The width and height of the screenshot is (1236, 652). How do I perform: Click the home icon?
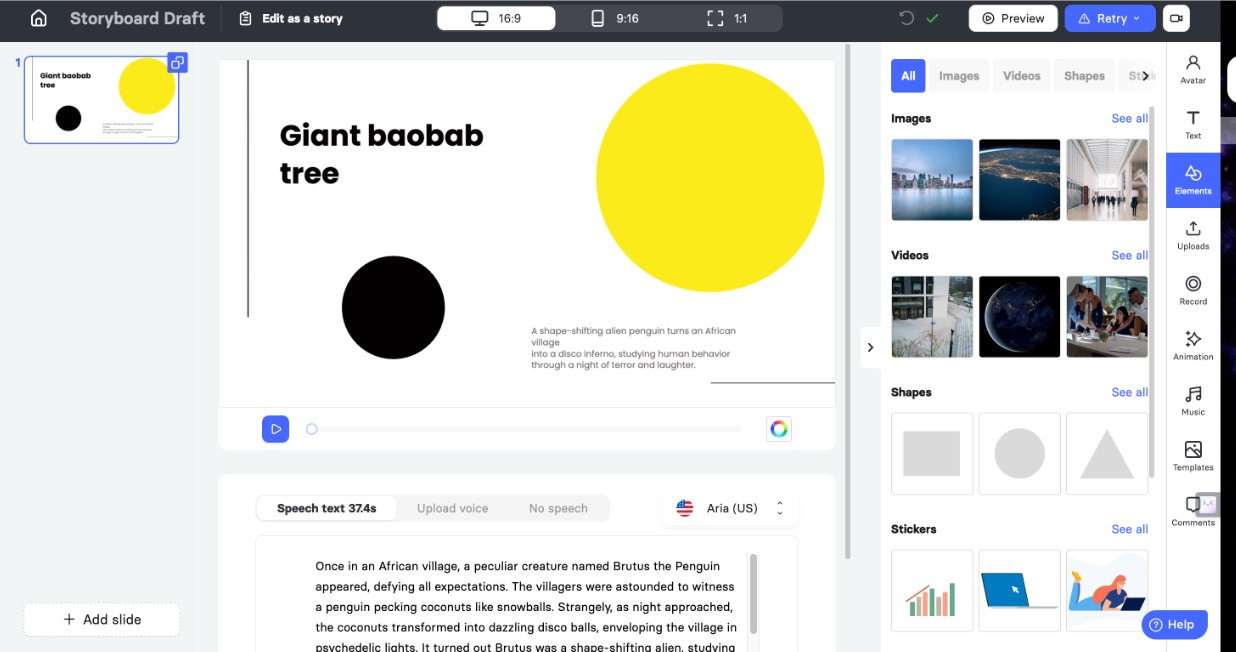[x=38, y=18]
